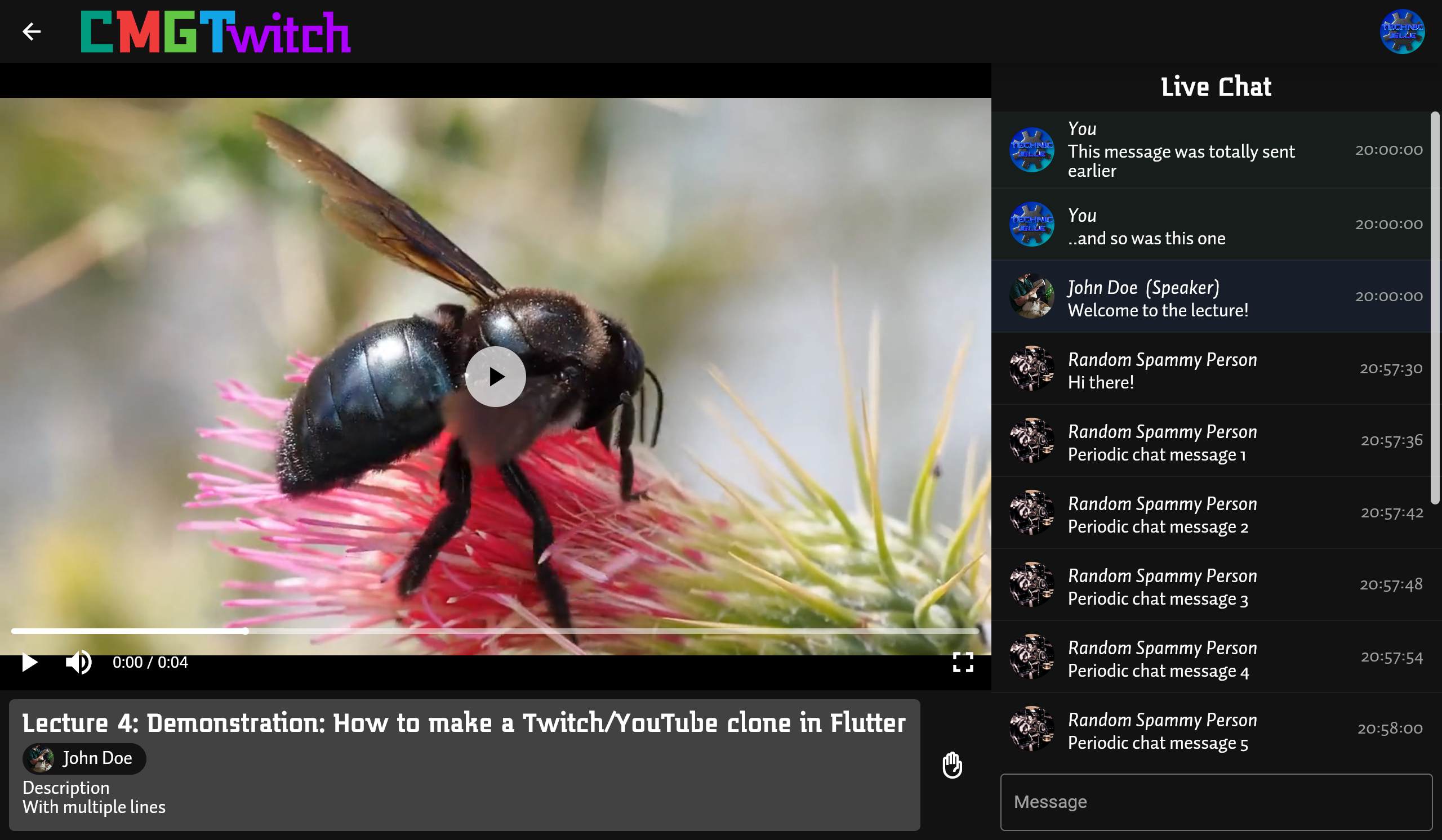Select 'Periodic chat message 5' entry
The width and height of the screenshot is (1442, 840).
click(1157, 743)
